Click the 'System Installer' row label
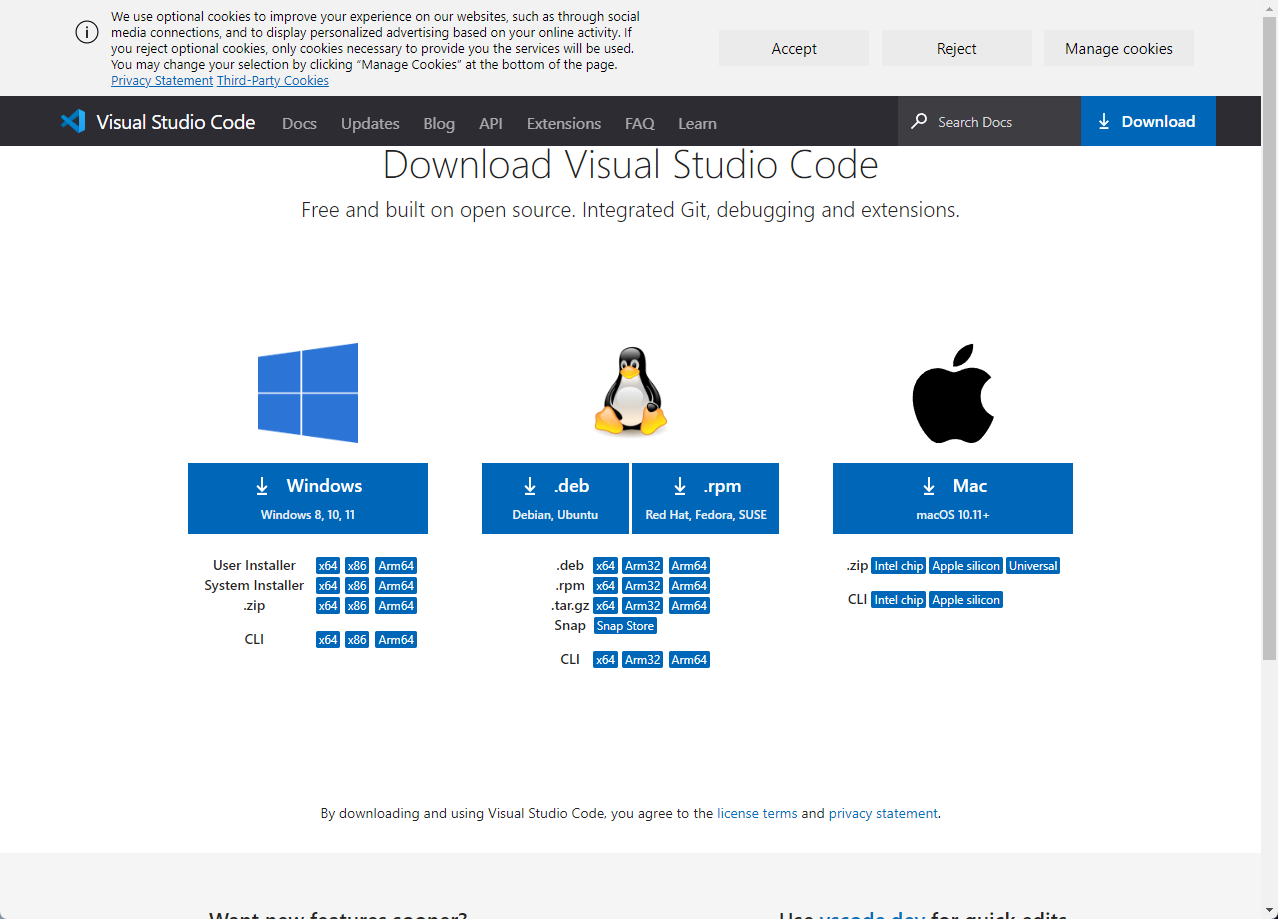 pyautogui.click(x=254, y=585)
